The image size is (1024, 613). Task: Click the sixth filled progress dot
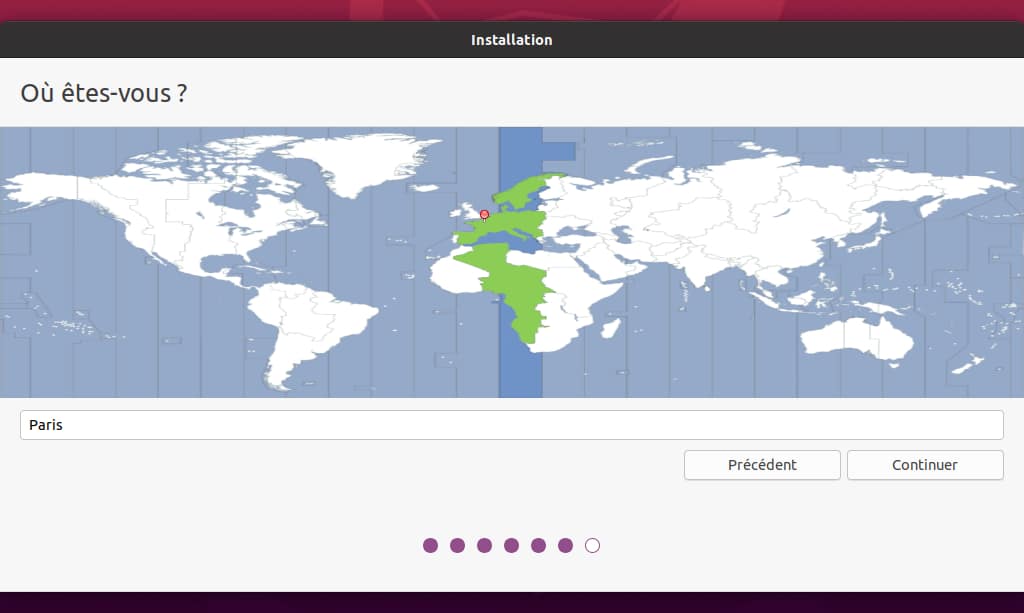point(565,545)
